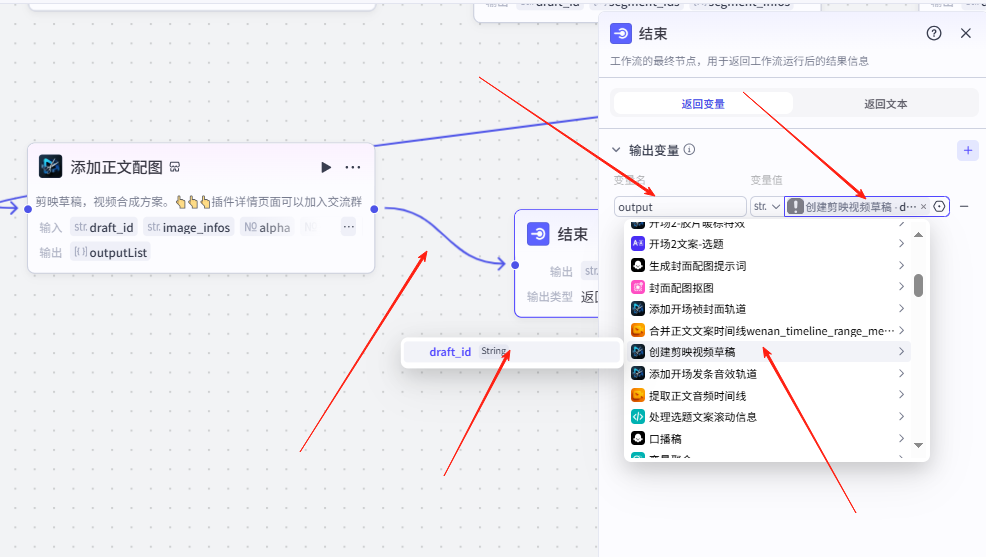Screen dimensions: 986x557
Task: Click the help icon in 结束 panel header
Action: click(934, 33)
